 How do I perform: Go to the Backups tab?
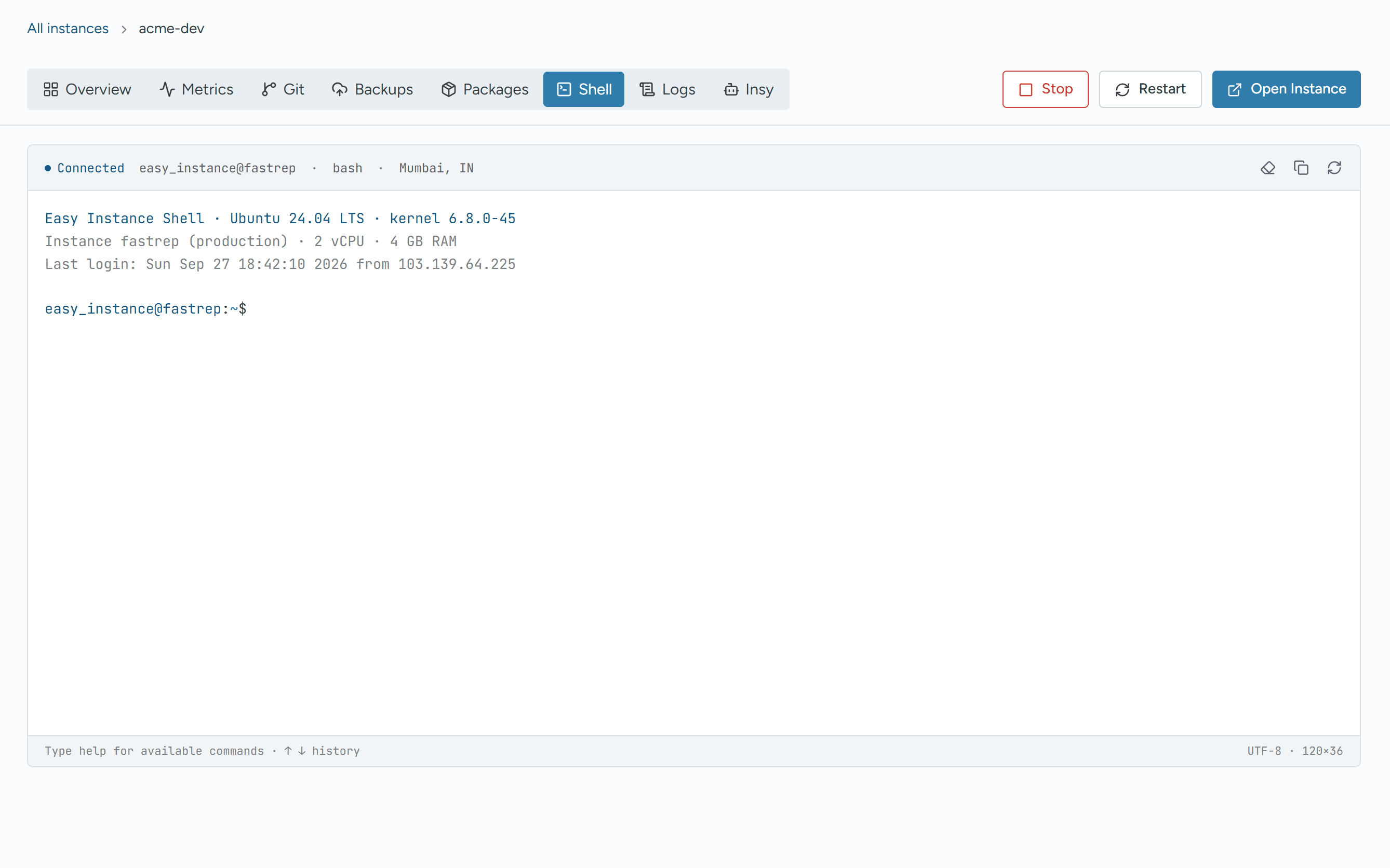[x=372, y=89]
